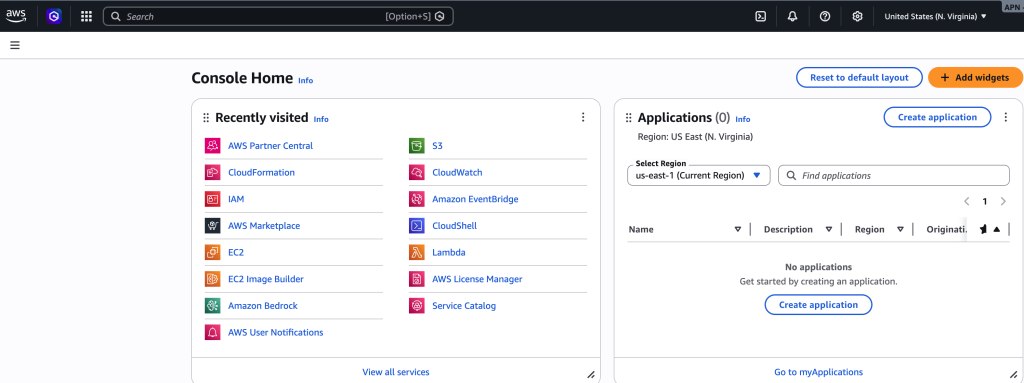Open the region selector United States (N. Virginia)
The height and width of the screenshot is (383, 1024).
[935, 16]
